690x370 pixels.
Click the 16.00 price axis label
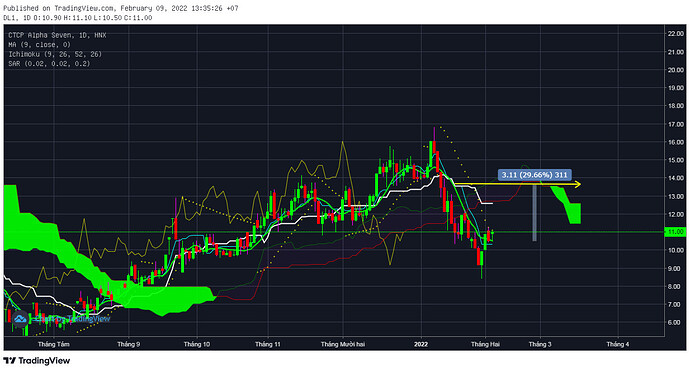point(675,142)
